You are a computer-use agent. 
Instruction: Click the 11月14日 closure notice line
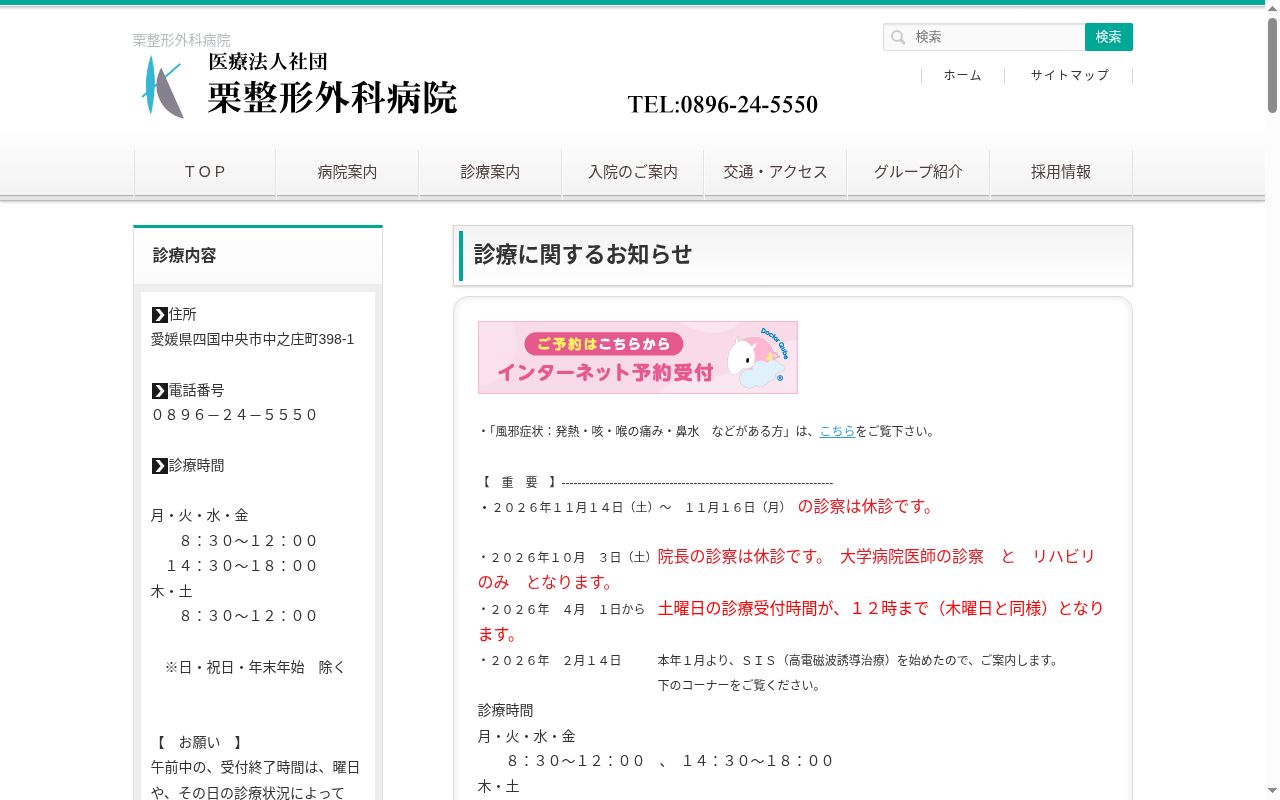(709, 507)
